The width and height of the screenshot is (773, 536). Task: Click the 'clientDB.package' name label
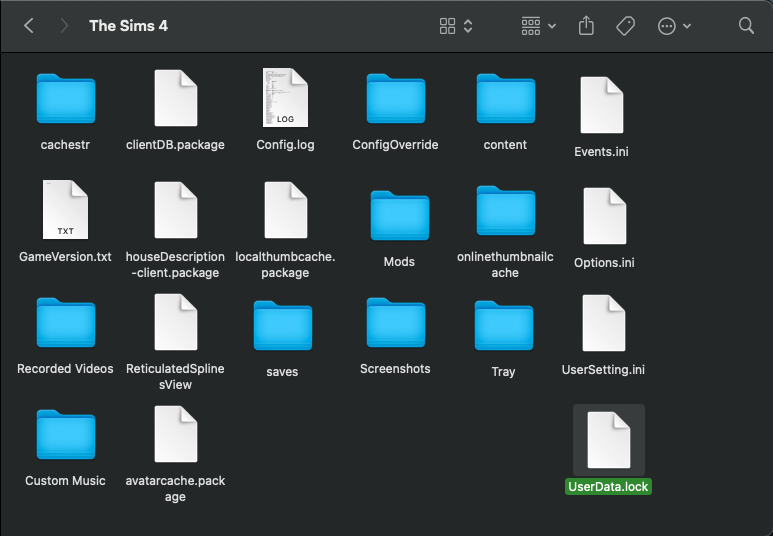click(x=175, y=144)
